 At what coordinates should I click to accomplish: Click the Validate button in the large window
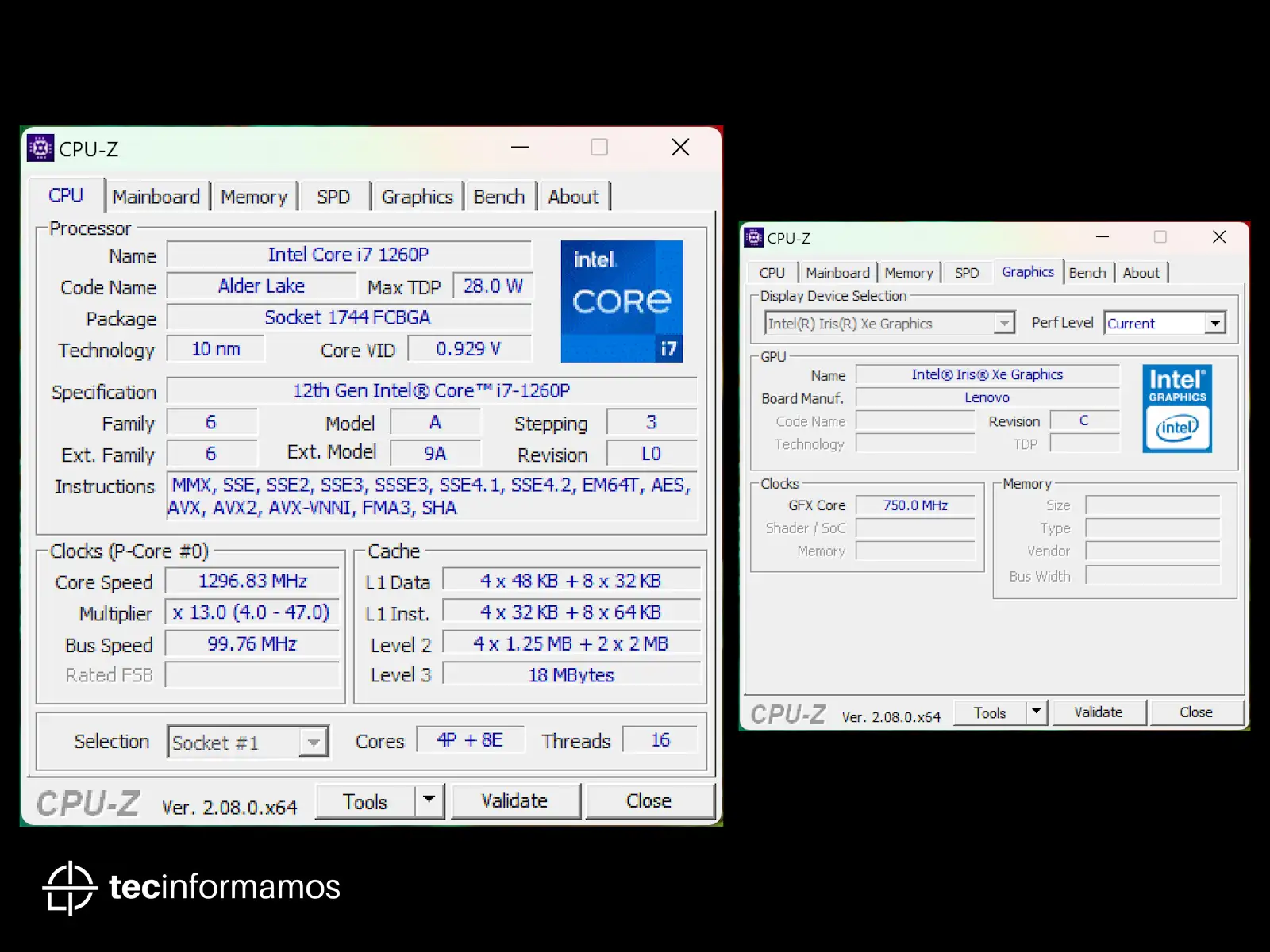[x=514, y=801]
